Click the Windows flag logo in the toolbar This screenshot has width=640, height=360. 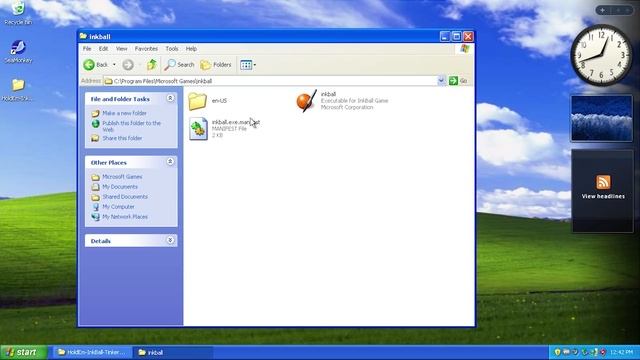coord(464,49)
